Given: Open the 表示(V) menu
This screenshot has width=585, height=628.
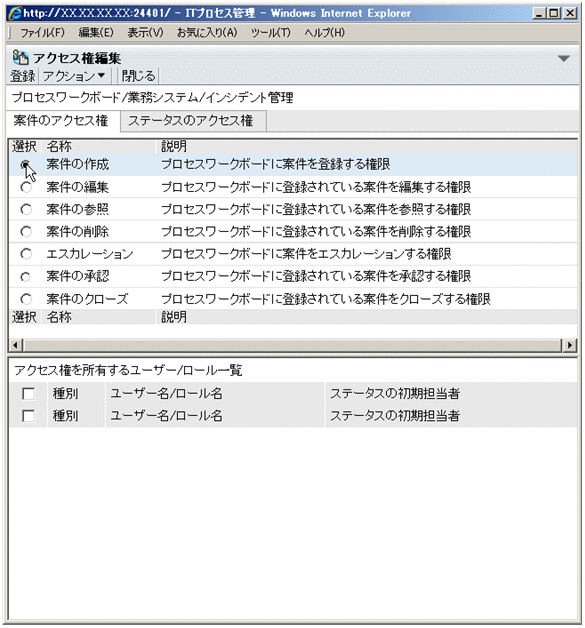Looking at the screenshot, I should point(145,32).
